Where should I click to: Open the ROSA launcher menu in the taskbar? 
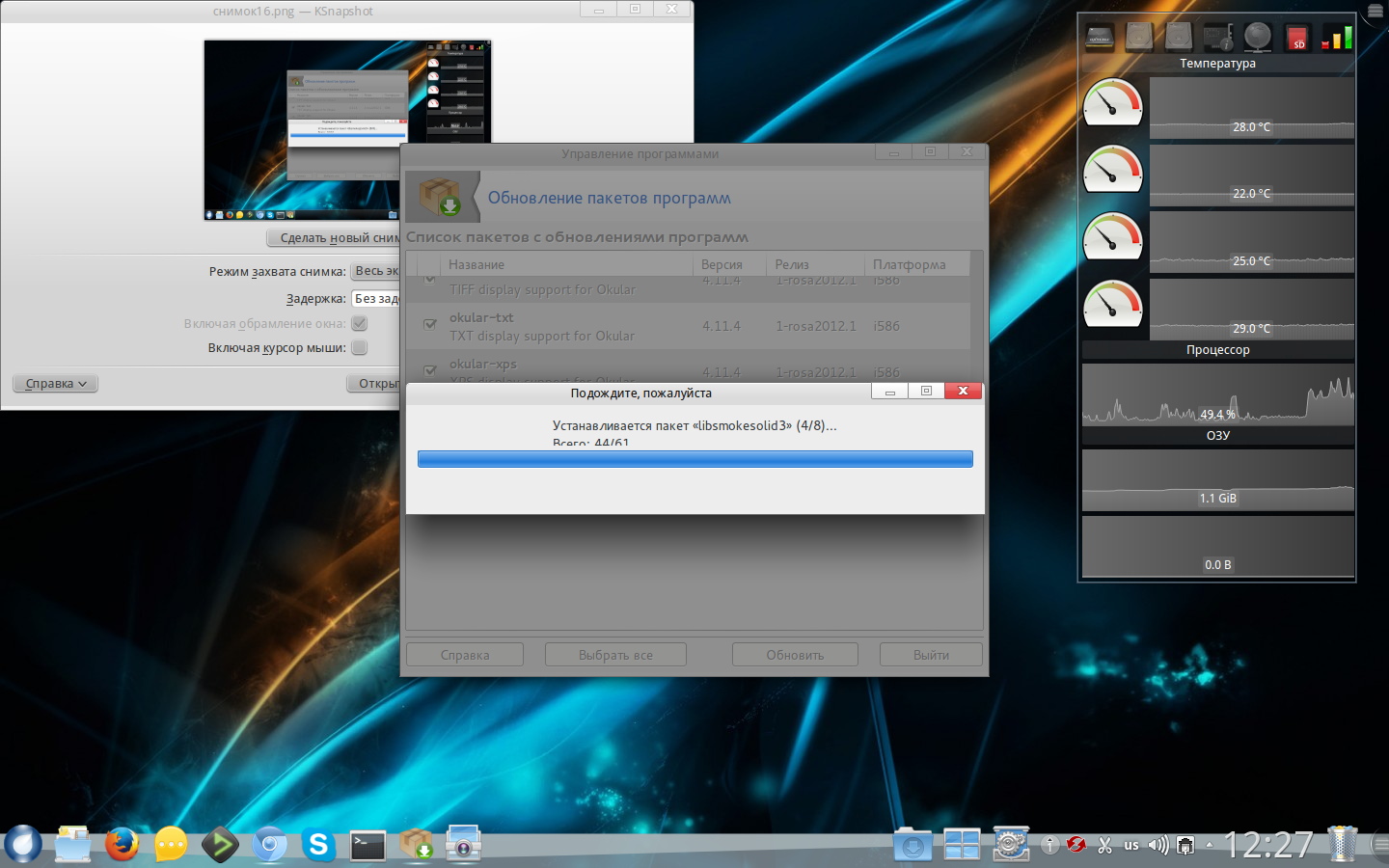(23, 844)
